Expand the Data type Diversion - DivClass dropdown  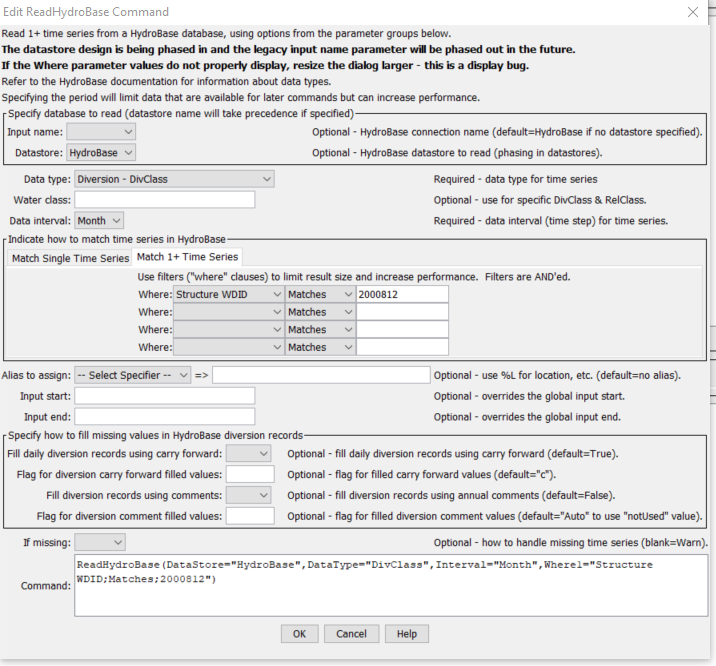174,179
